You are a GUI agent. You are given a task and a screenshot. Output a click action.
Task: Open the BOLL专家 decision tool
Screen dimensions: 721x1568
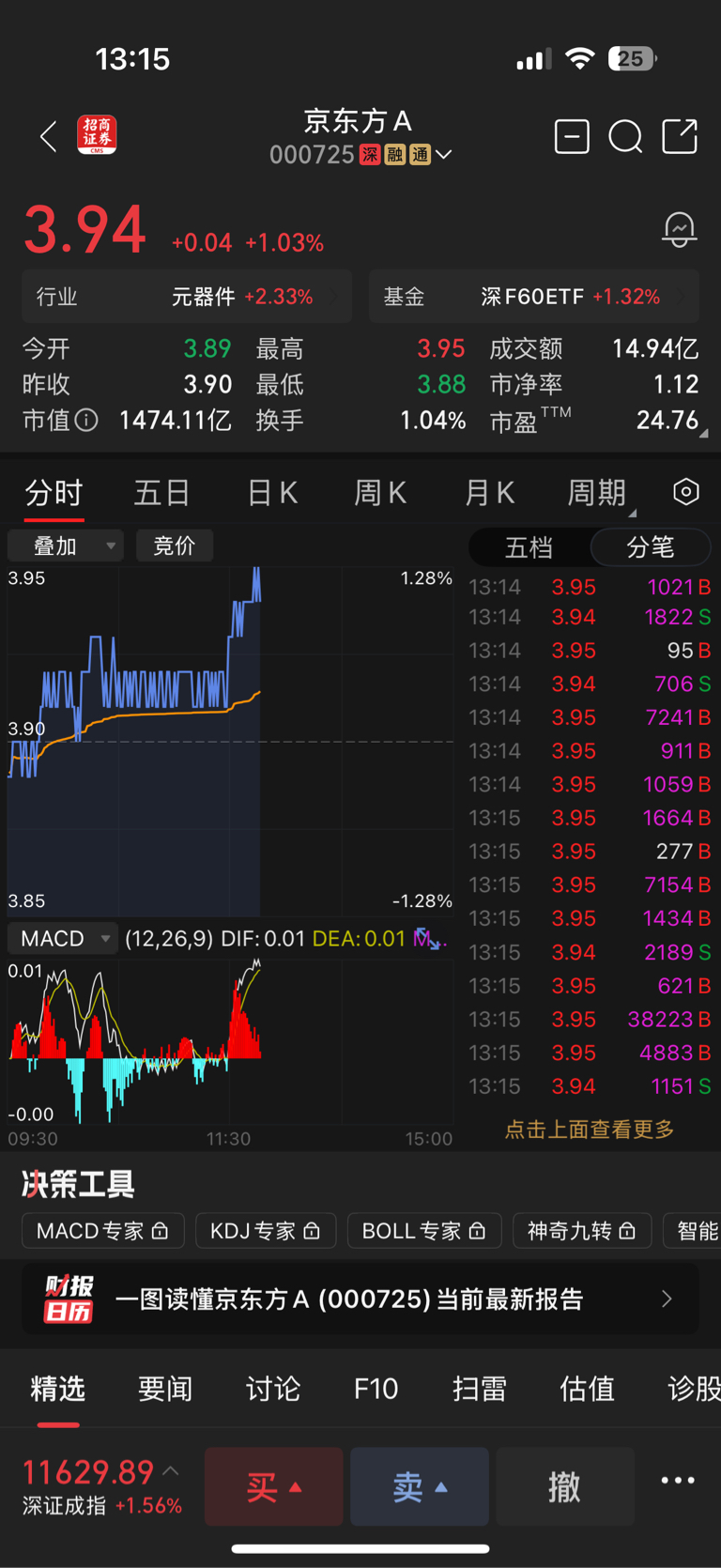424,1230
